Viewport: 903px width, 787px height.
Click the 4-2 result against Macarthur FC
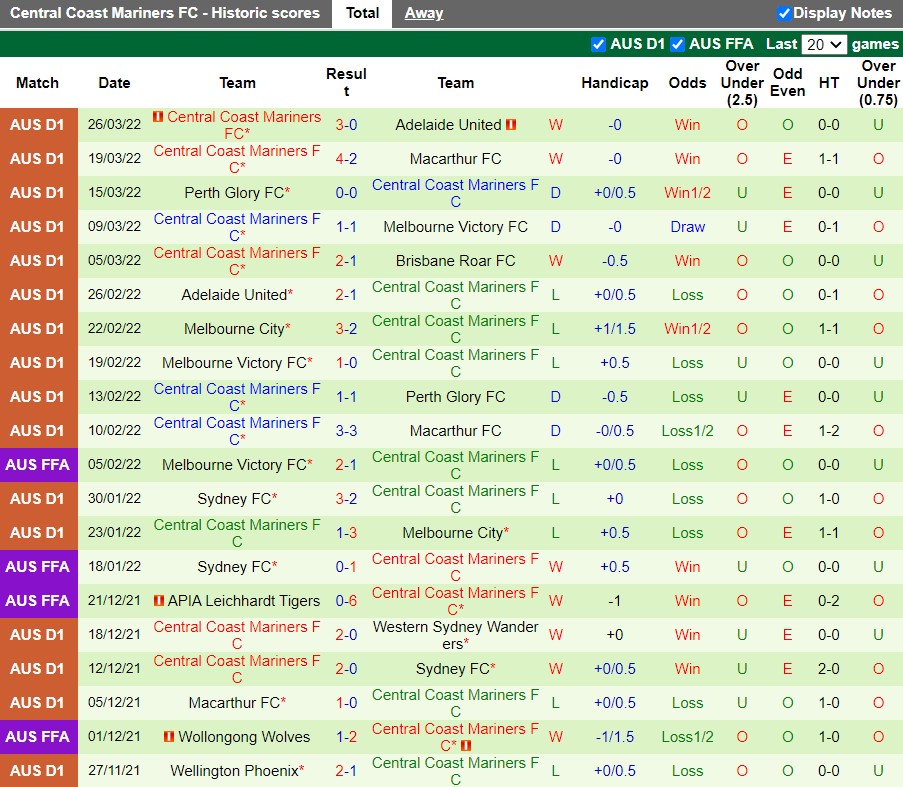[346, 159]
